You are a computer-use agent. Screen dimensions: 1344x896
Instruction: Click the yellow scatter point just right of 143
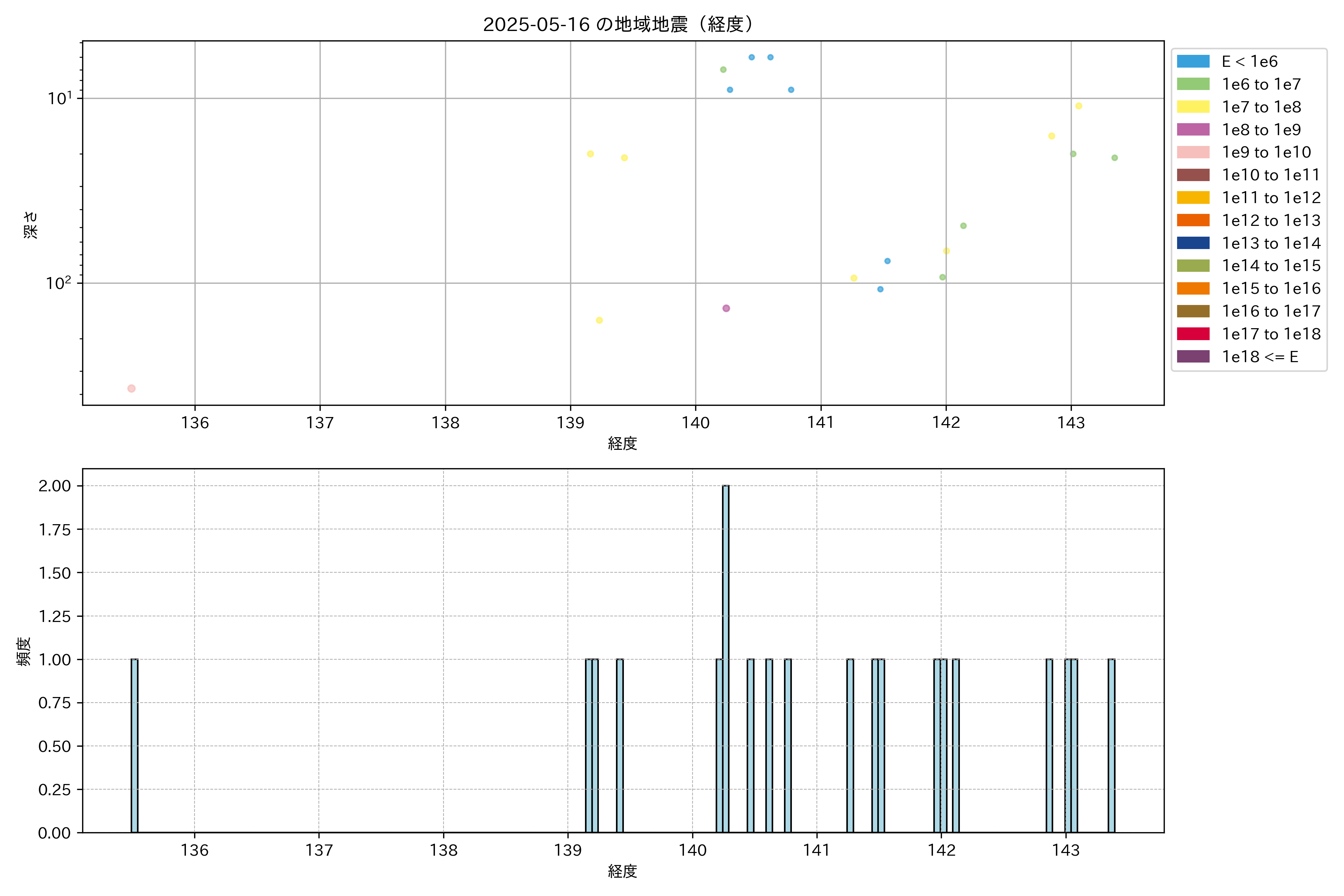click(1078, 106)
